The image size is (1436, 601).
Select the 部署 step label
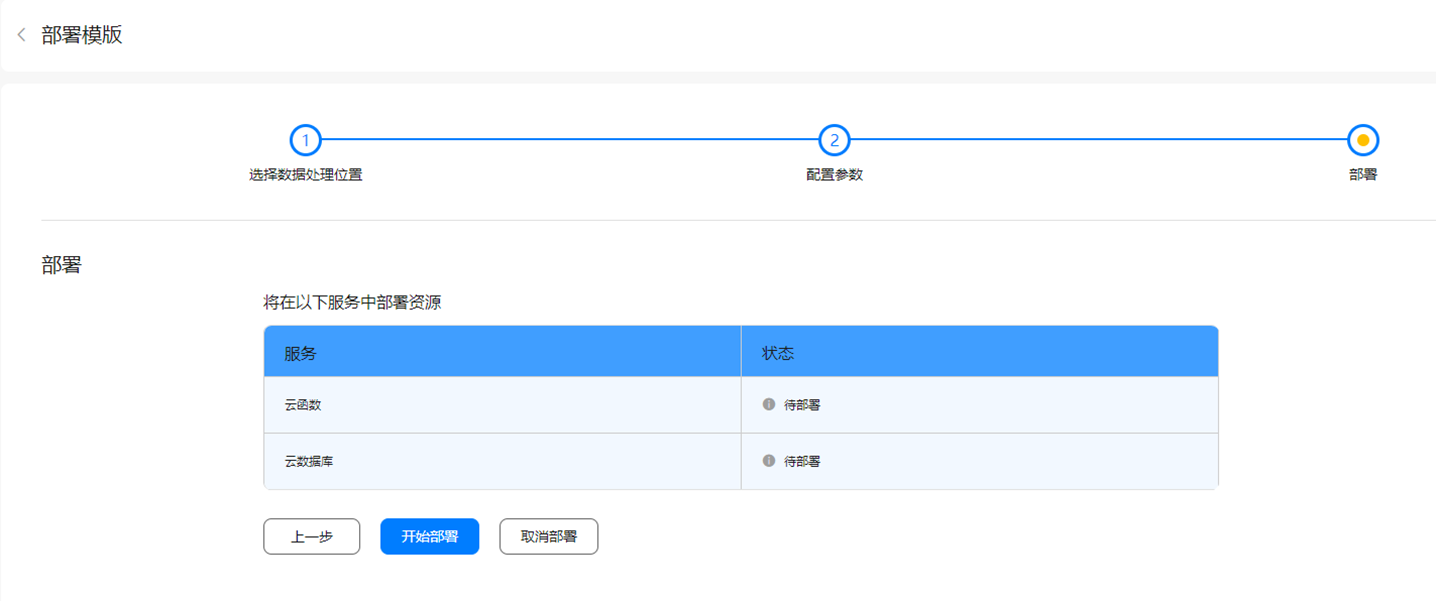pos(1364,174)
